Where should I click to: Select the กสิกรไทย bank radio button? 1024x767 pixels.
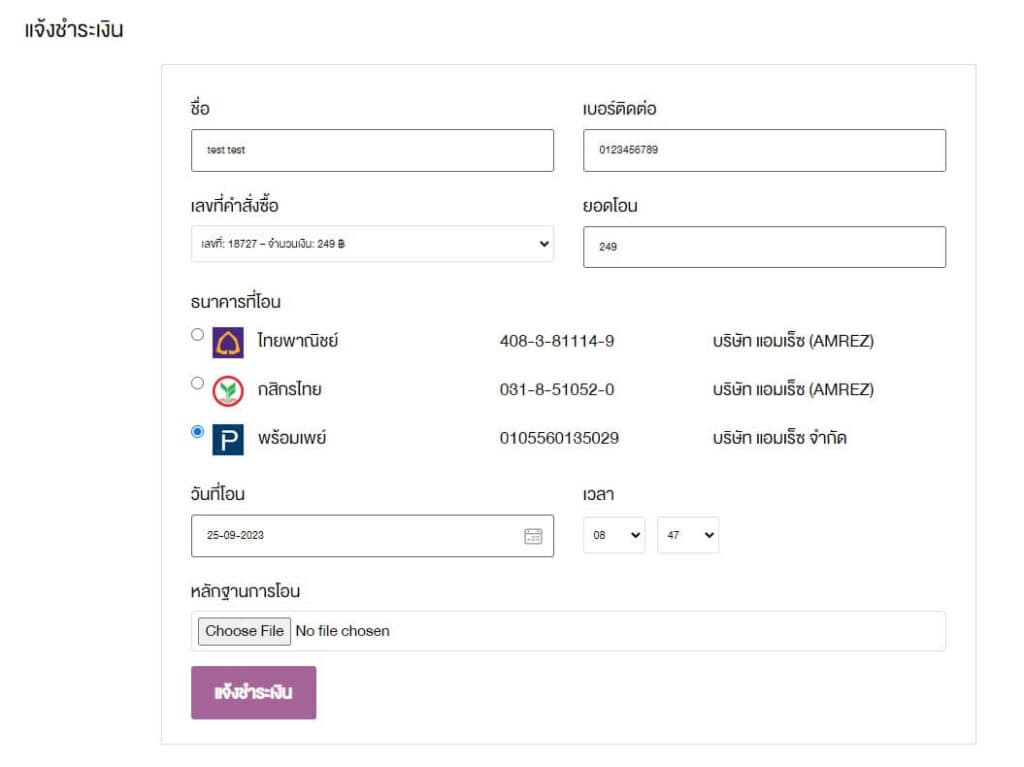click(x=197, y=383)
